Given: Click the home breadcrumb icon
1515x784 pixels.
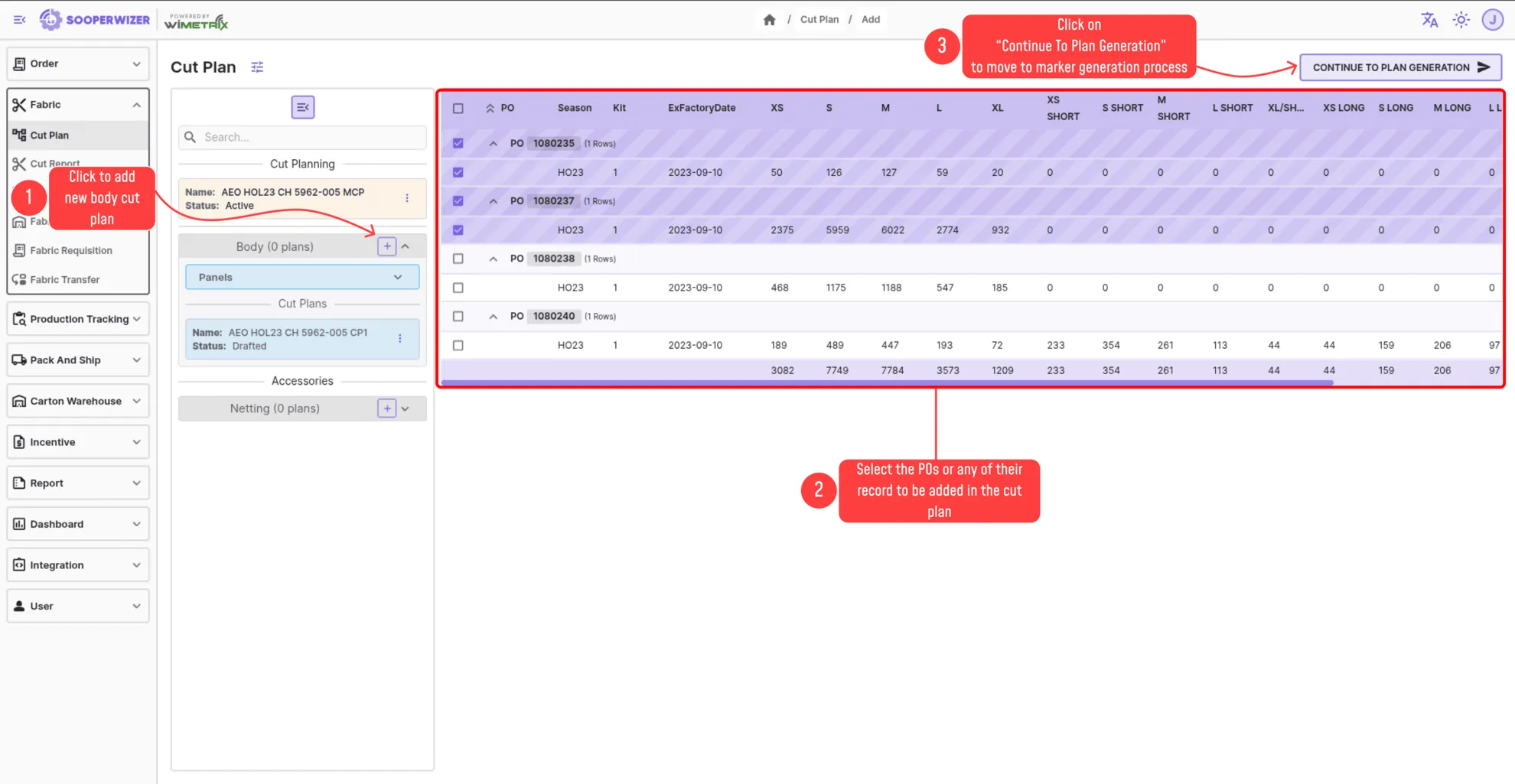Looking at the screenshot, I should tap(769, 19).
